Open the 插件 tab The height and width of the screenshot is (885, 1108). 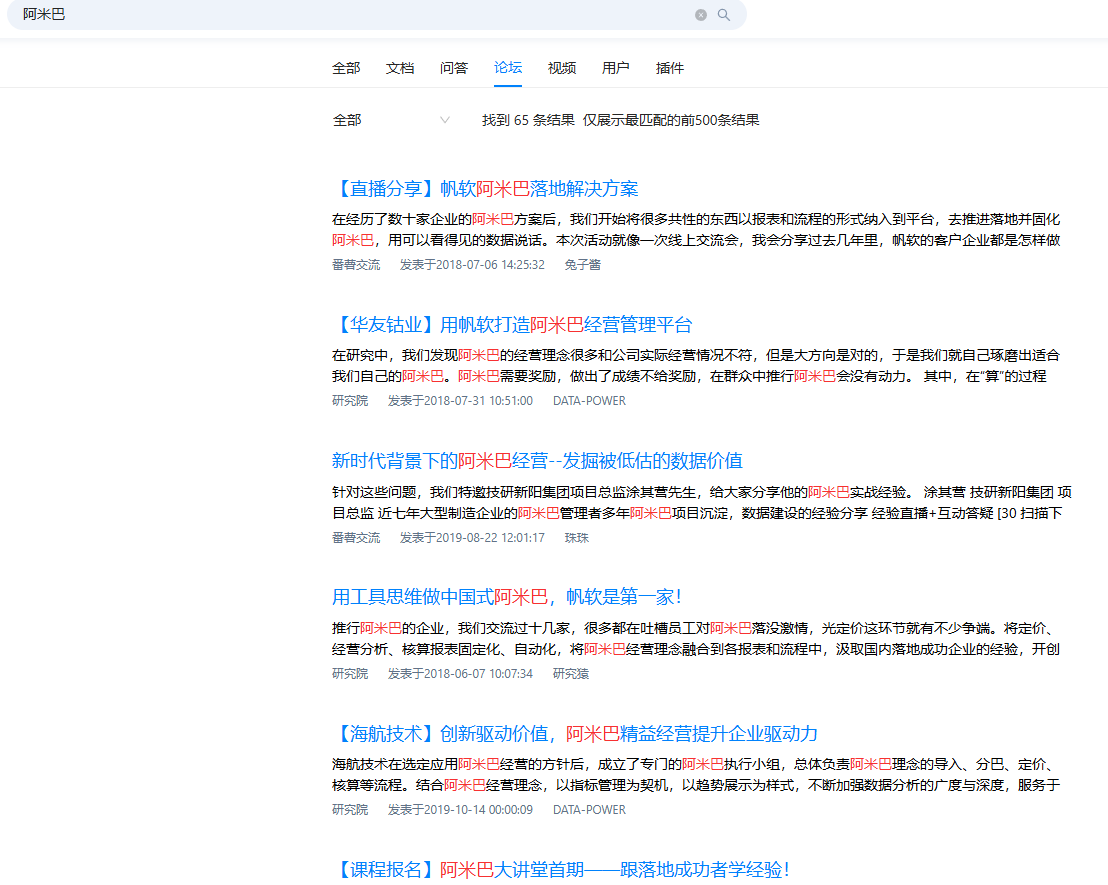coord(670,68)
